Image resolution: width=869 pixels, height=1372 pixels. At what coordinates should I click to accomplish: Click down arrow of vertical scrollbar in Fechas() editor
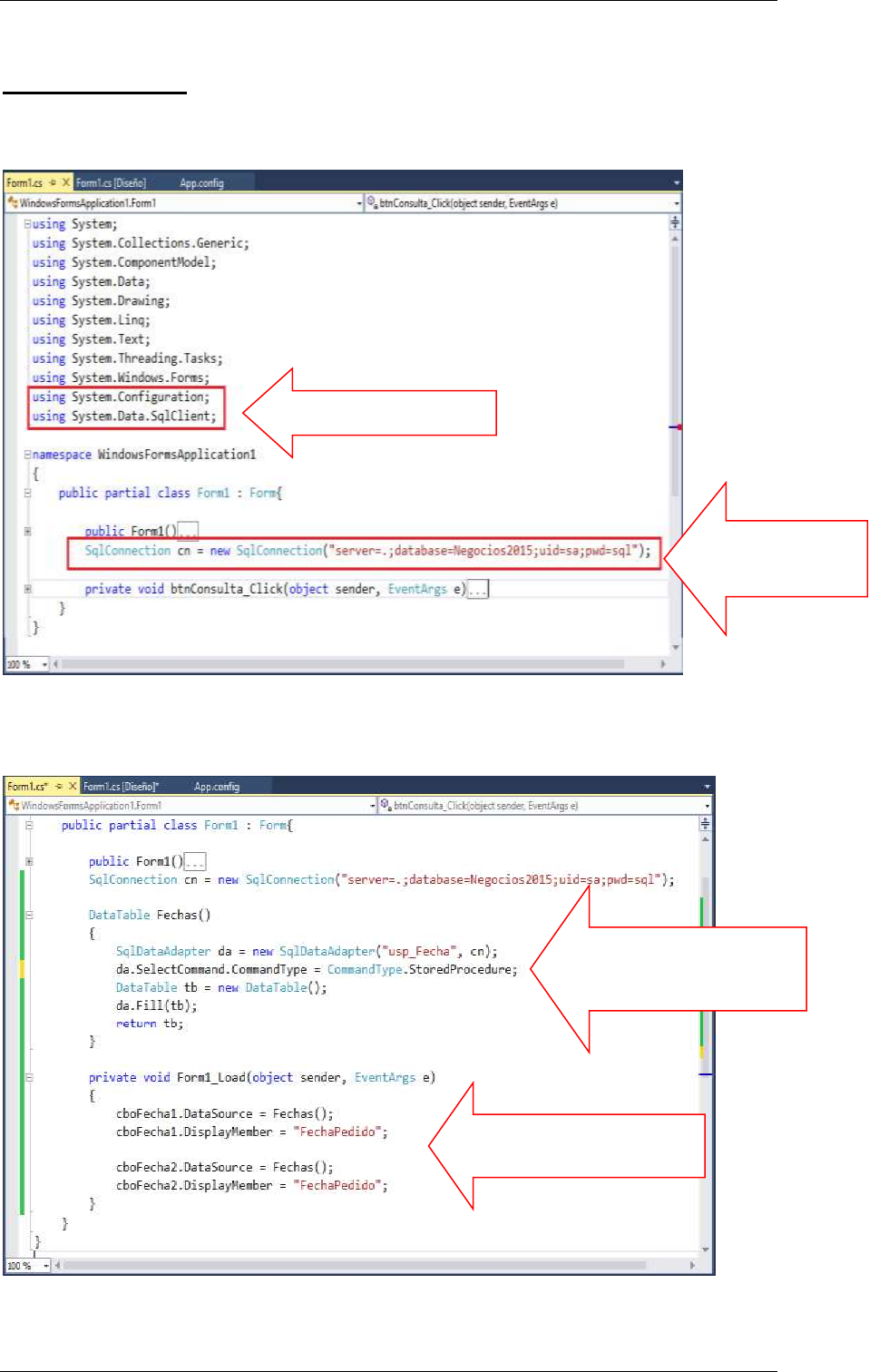705,1249
